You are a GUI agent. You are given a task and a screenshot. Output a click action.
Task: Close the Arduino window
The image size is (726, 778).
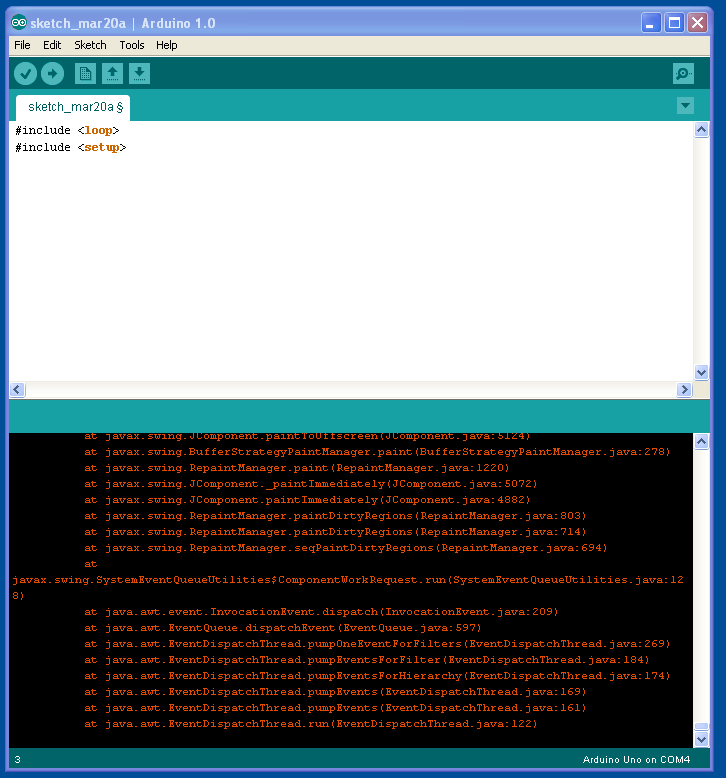click(697, 23)
